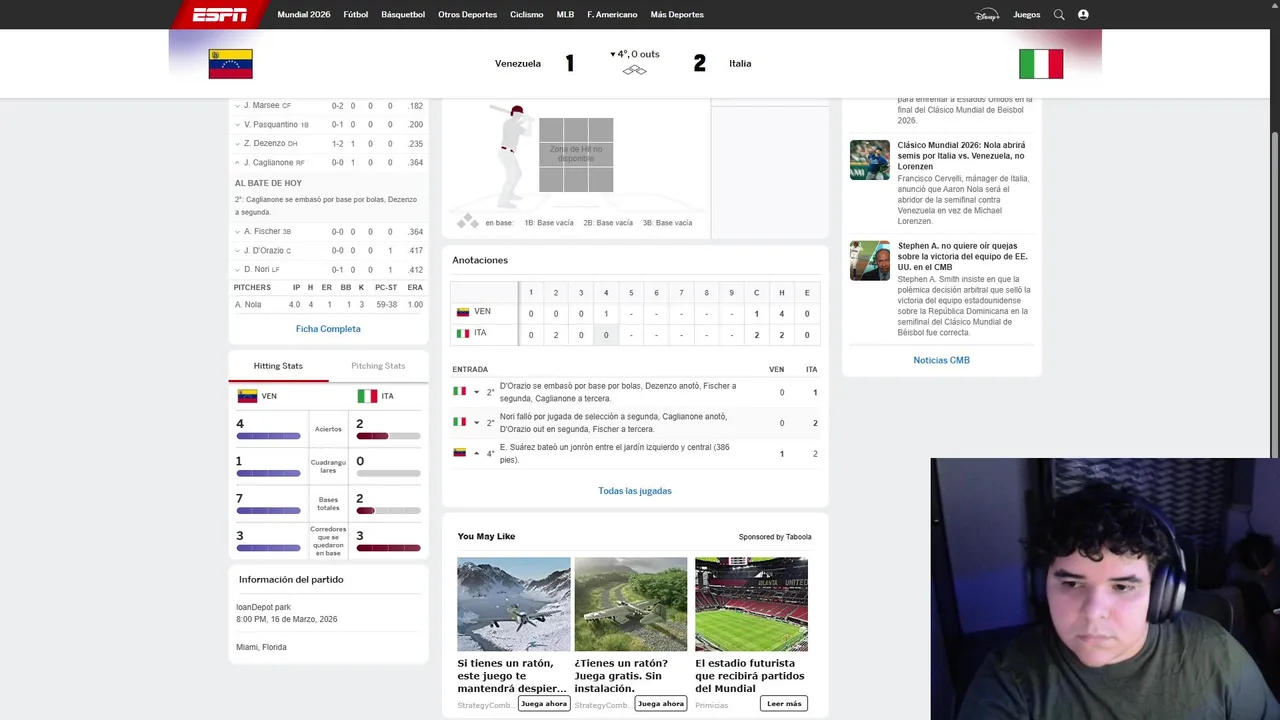This screenshot has width=1280, height=720.
Task: Click the Italia team name in the header
Action: pos(740,64)
